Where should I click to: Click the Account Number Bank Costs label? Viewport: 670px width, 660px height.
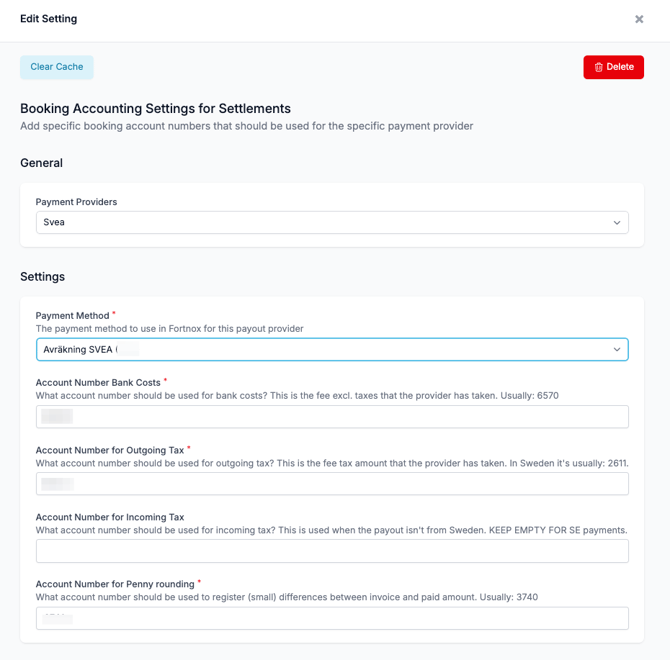click(98, 383)
